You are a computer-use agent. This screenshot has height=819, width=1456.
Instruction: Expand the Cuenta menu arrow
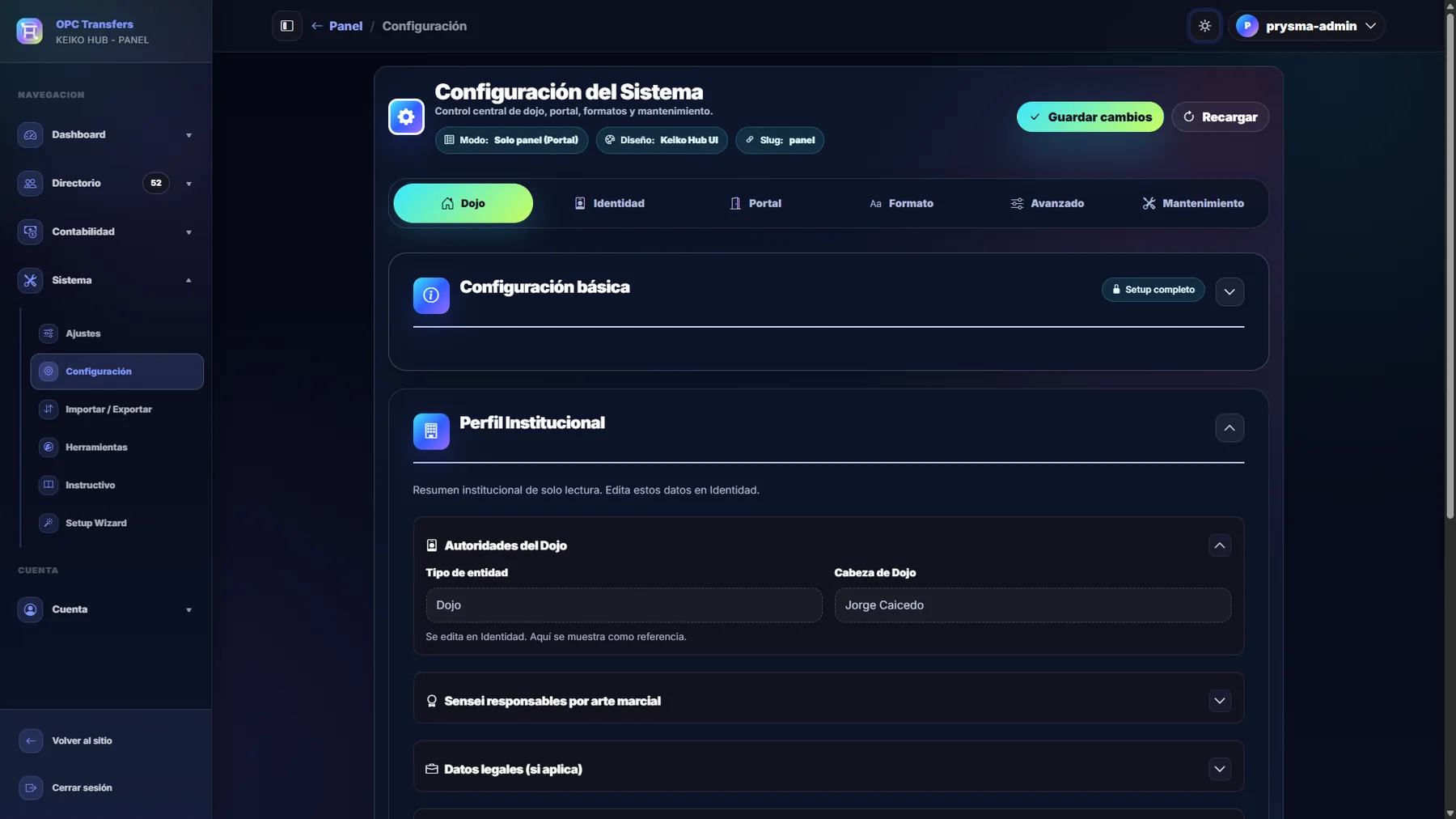coord(188,610)
